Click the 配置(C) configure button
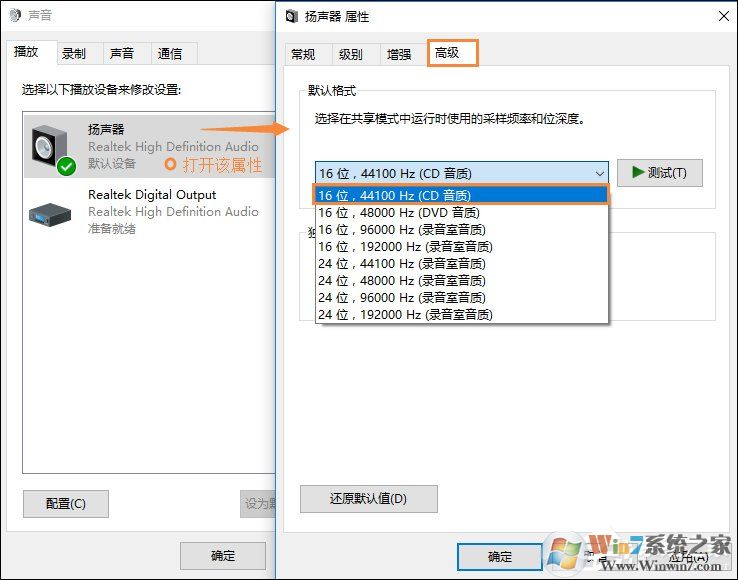738x580 pixels. [x=65, y=504]
